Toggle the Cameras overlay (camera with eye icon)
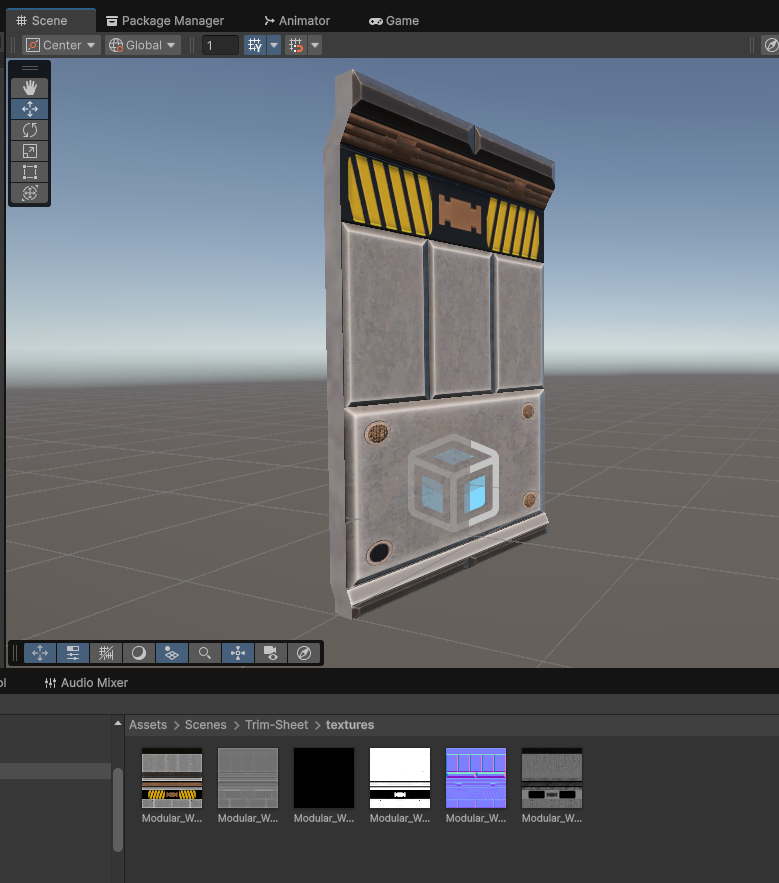779x883 pixels. point(271,653)
